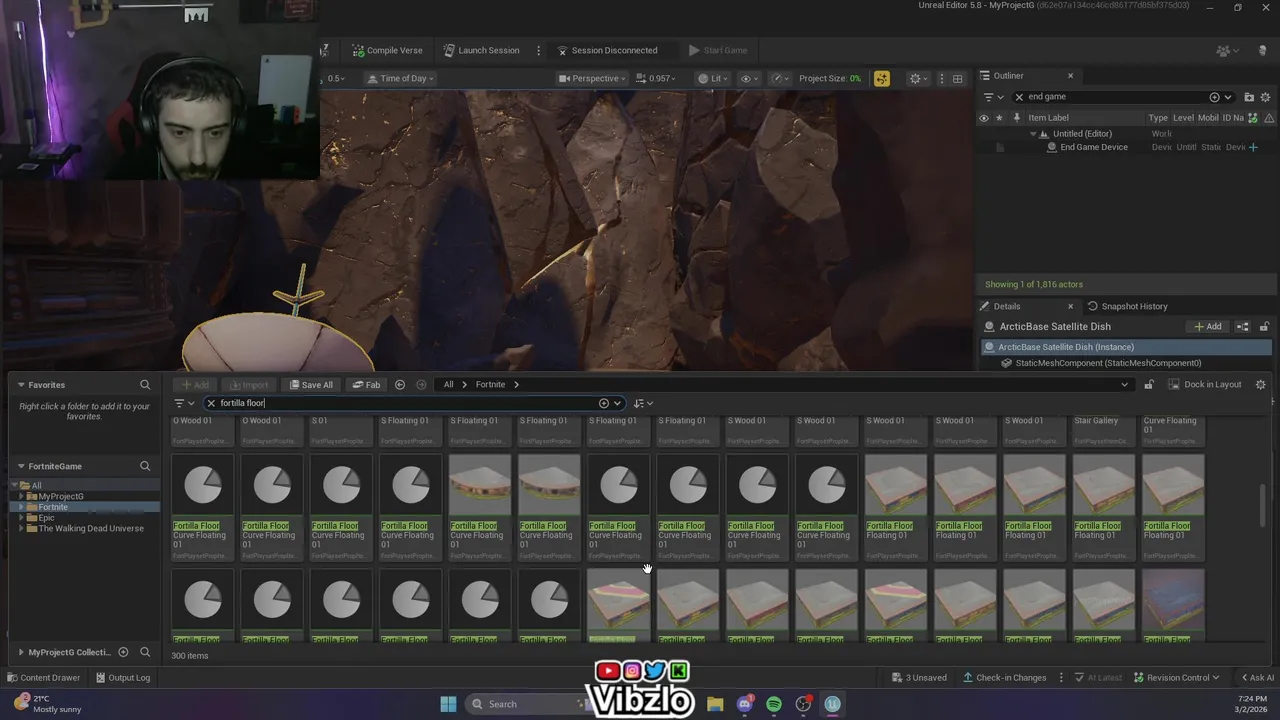Open content browser settings gear
The width and height of the screenshot is (1280, 720).
click(1260, 385)
